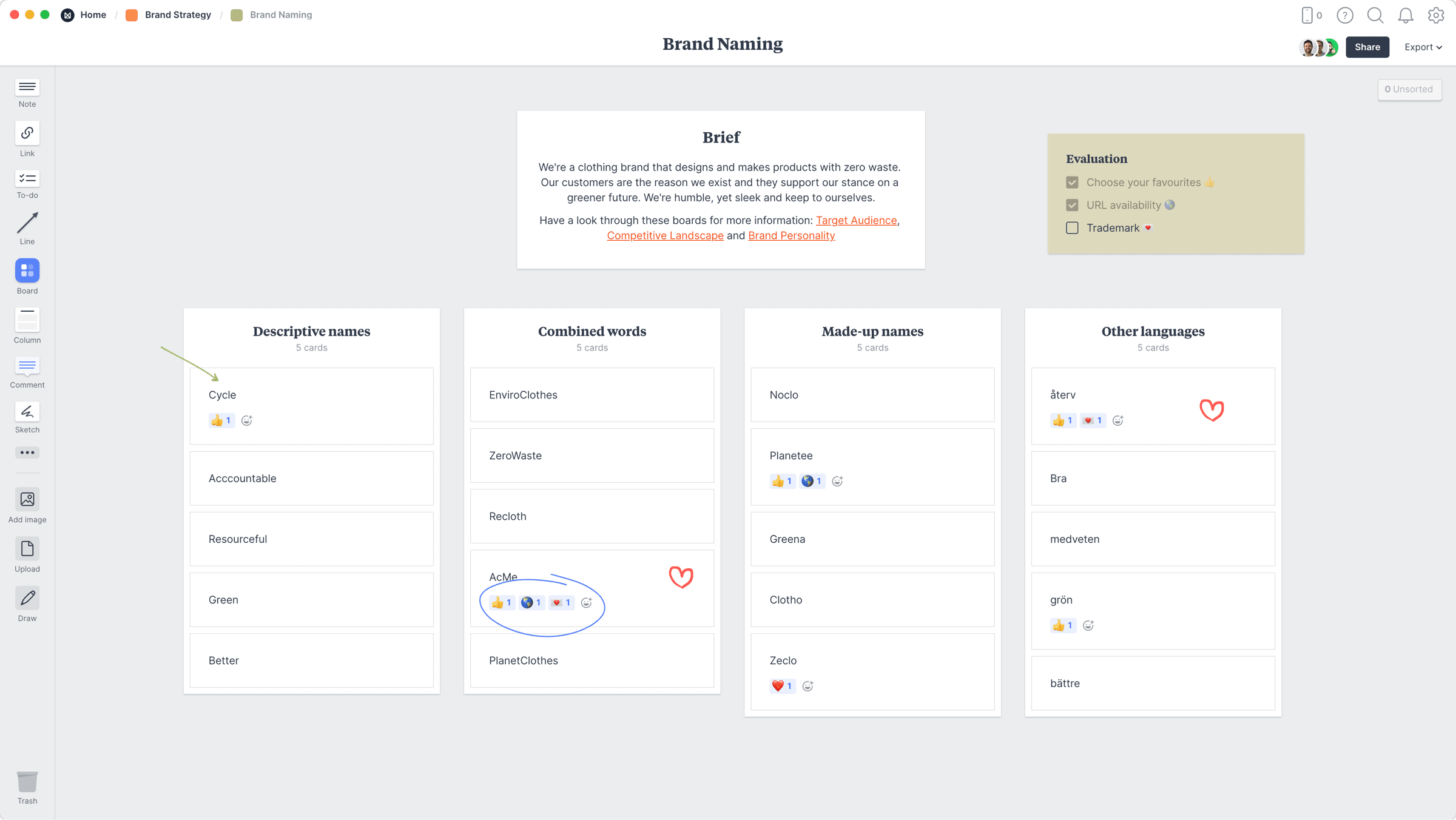
Task: Click the Brand Personality link
Action: [792, 235]
